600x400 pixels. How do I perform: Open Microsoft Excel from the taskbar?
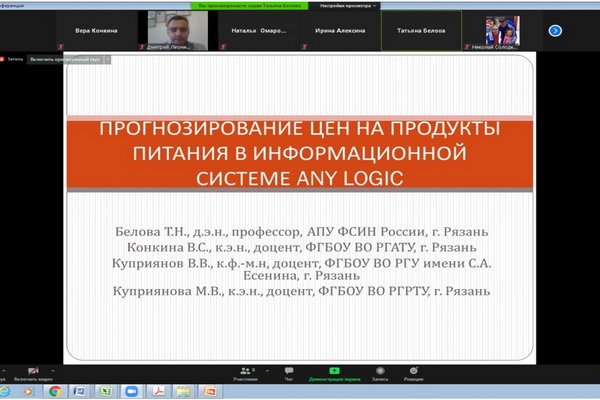[x=105, y=391]
